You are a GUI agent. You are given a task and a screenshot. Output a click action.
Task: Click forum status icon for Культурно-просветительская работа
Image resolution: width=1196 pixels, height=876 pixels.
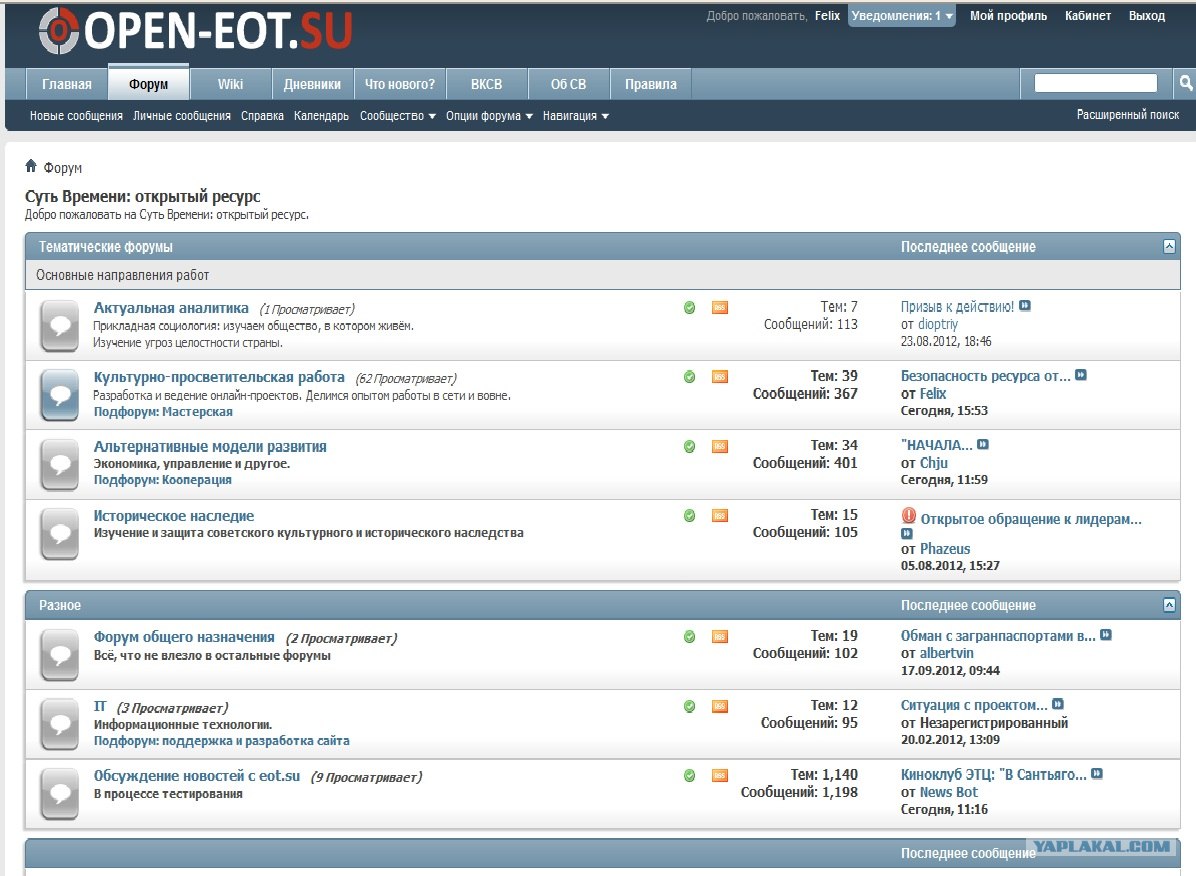pos(60,395)
